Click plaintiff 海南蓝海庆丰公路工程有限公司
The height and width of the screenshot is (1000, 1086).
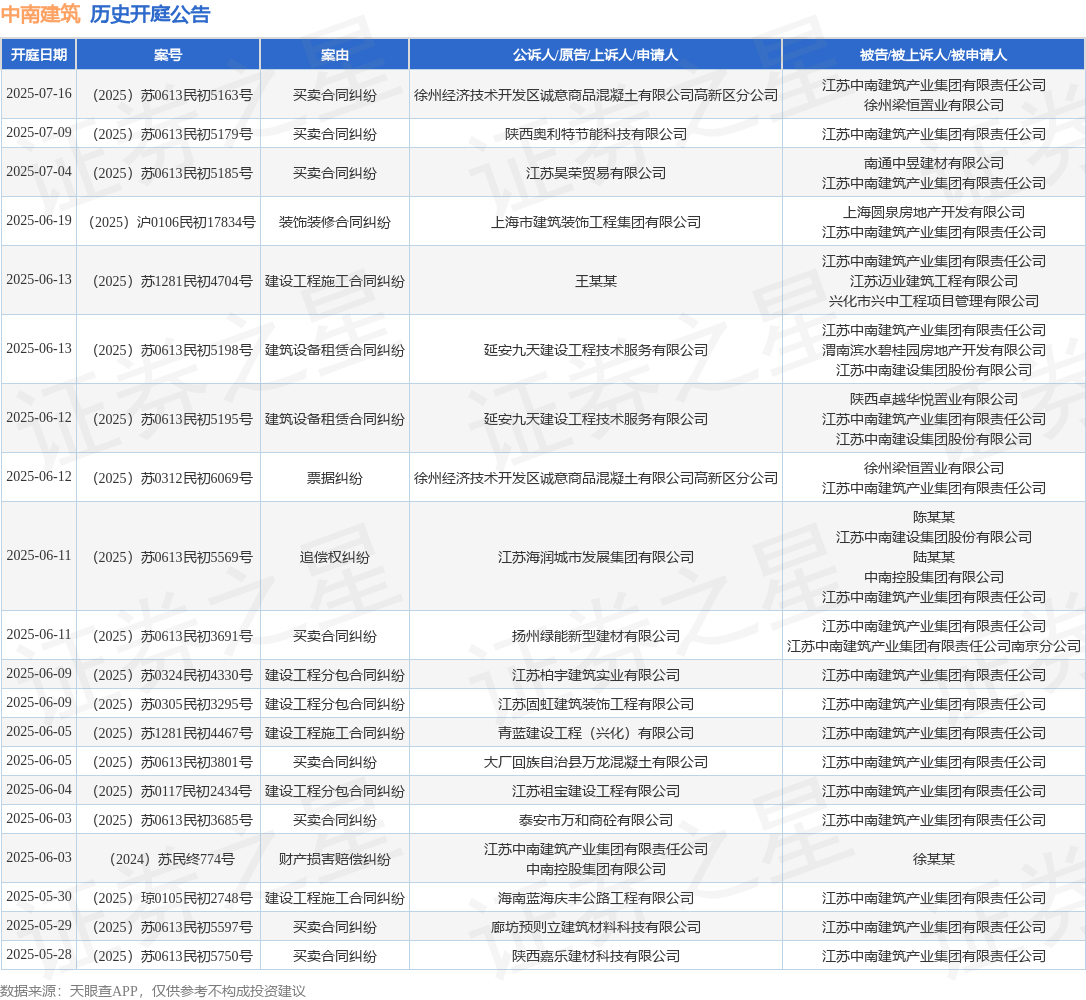(x=596, y=898)
